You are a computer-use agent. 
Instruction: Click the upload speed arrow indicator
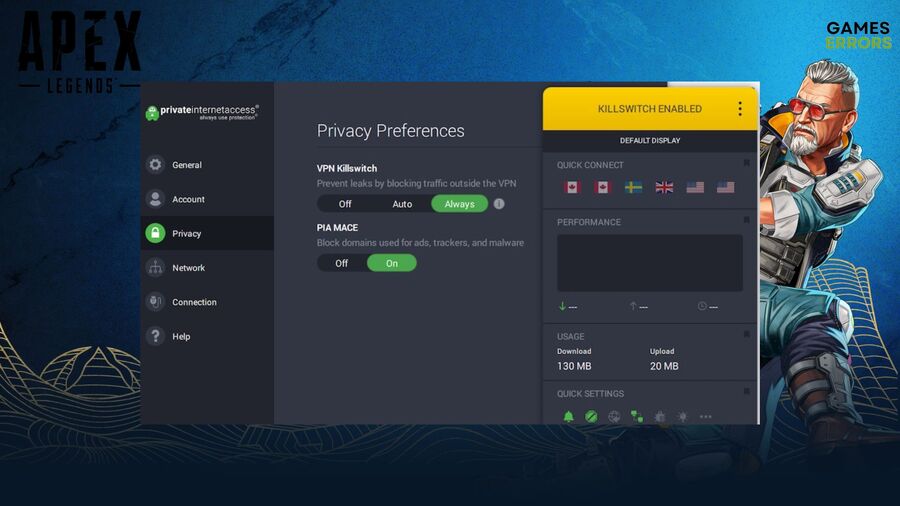click(x=633, y=306)
